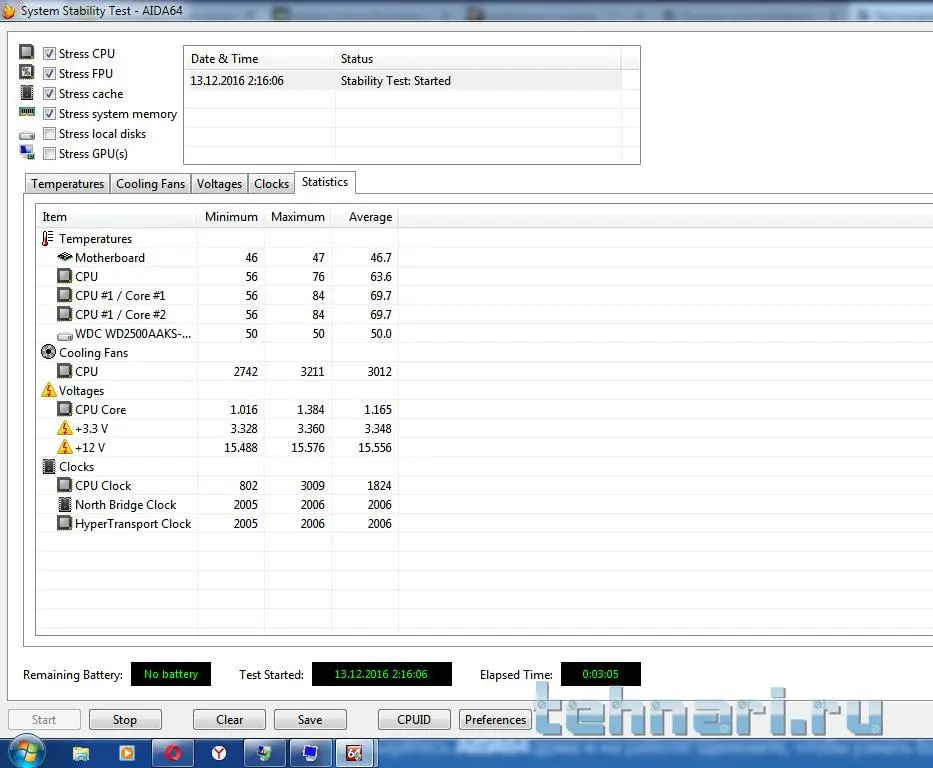Switch to the Cooling Fans tab
The image size is (933, 768).
150,184
